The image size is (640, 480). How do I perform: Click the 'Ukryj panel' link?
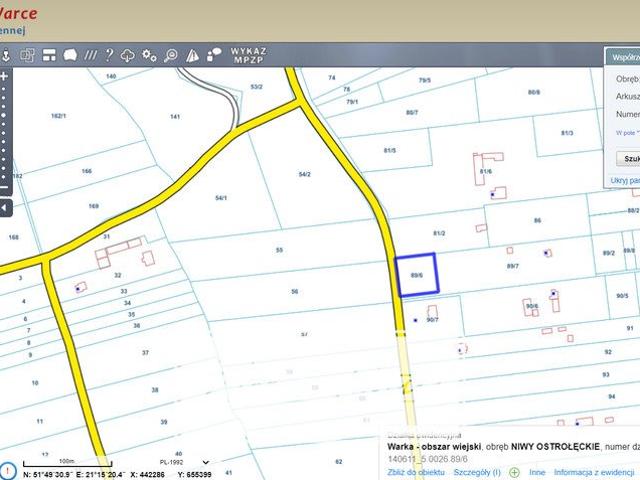624,180
